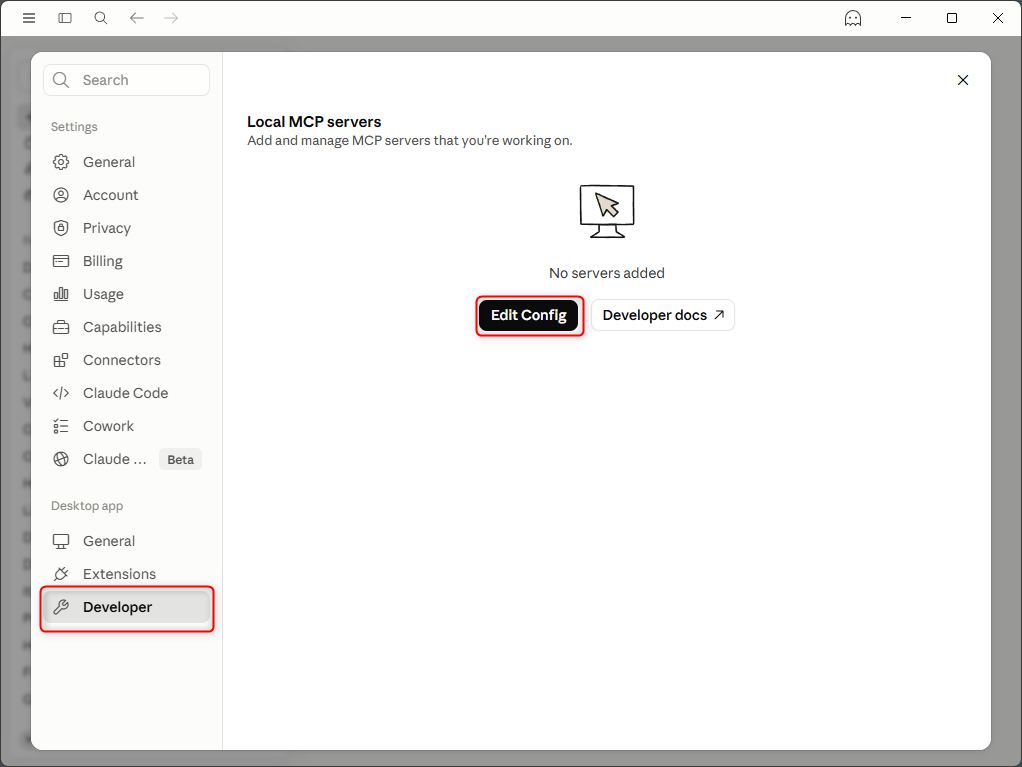1022x767 pixels.
Task: Minimize the application window
Action: [906, 18]
